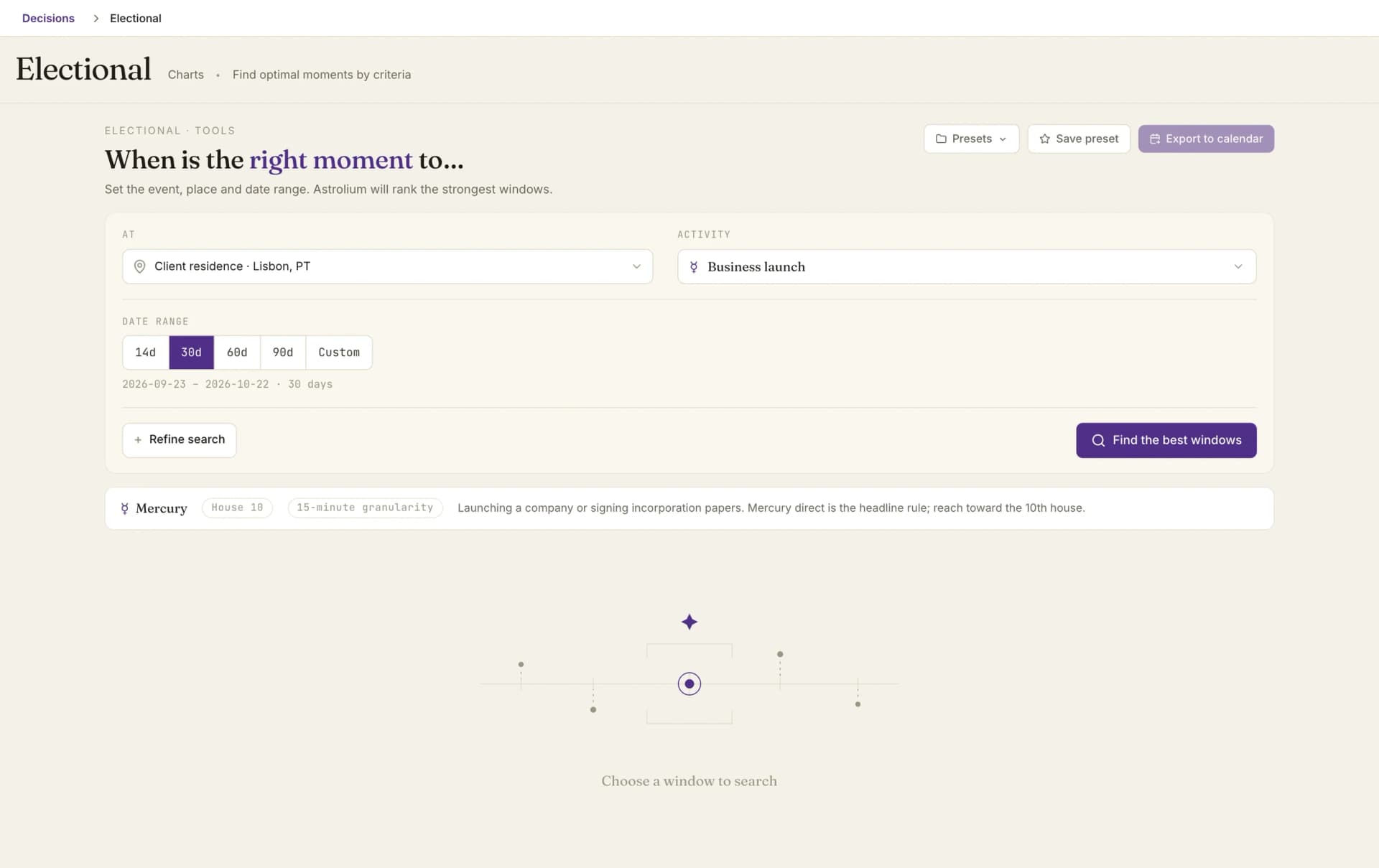Click Find the best windows

(1166, 440)
